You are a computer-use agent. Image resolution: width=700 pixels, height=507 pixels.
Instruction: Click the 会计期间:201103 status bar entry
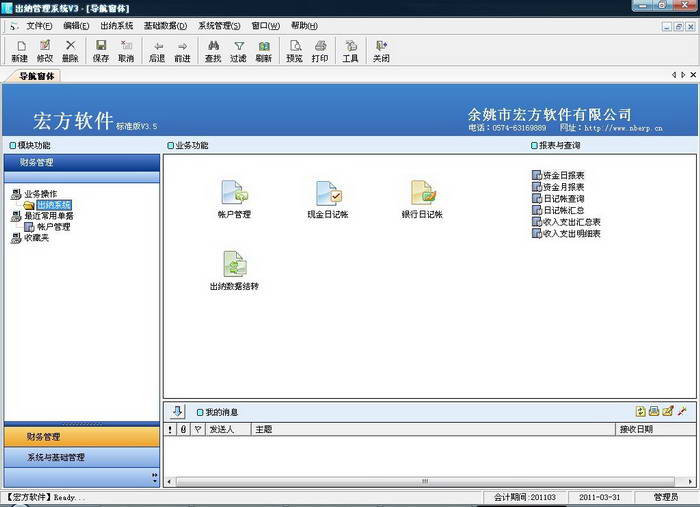525,497
